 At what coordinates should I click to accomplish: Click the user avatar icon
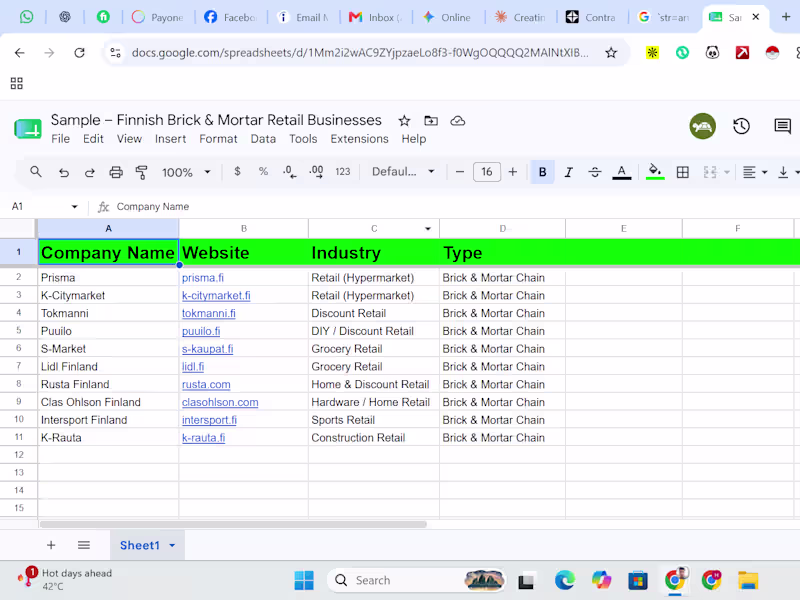click(x=703, y=126)
